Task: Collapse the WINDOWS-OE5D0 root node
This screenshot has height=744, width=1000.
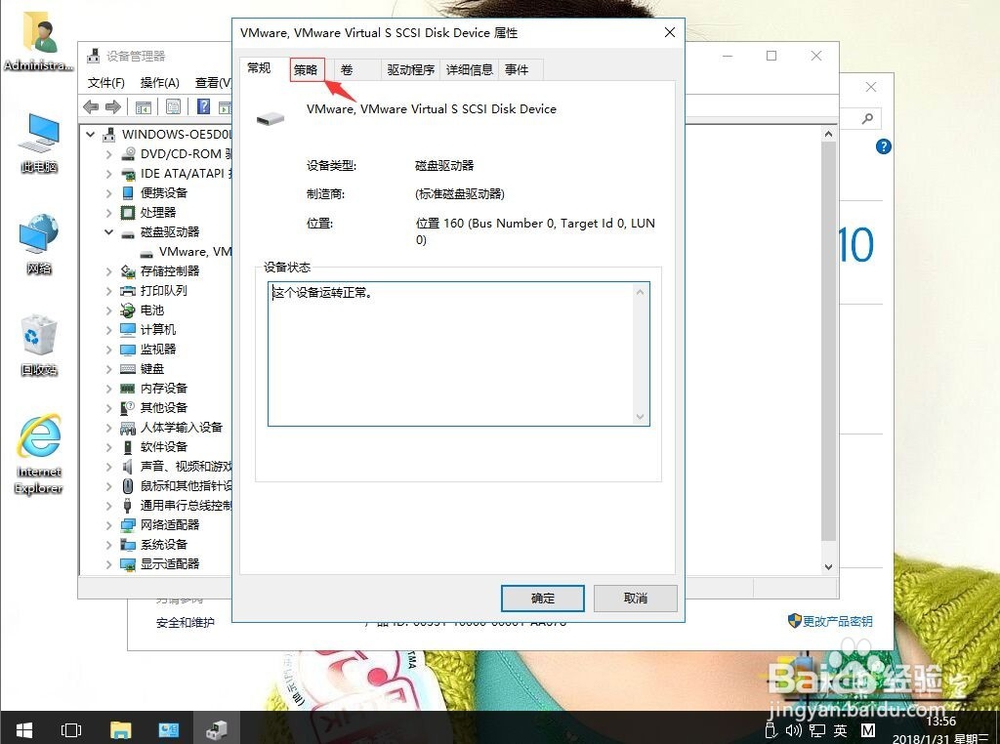Action: click(91, 135)
